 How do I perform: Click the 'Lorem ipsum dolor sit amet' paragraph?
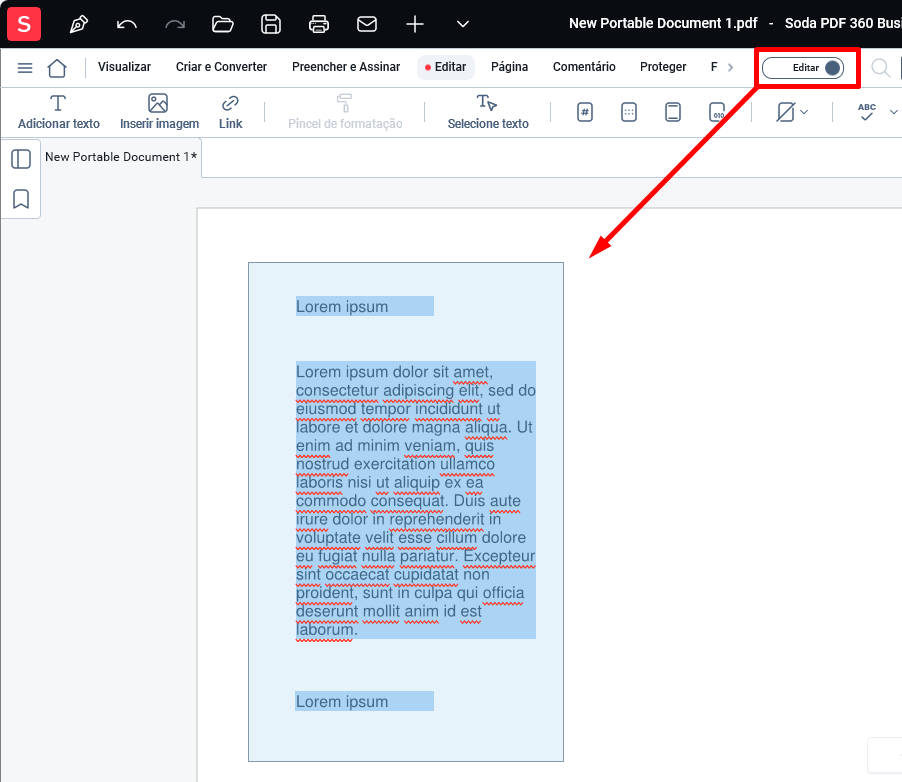(x=416, y=500)
